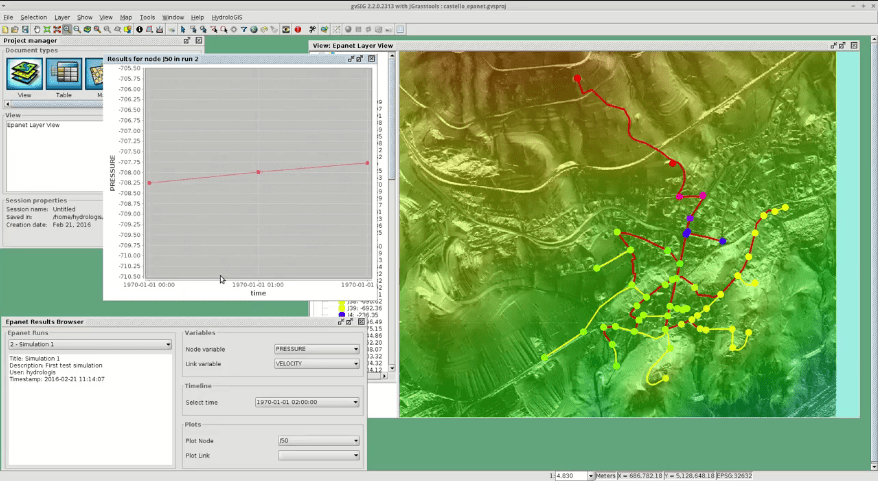Click the Filter funnel toolbar icon
878x482 pixels.
[243, 29]
